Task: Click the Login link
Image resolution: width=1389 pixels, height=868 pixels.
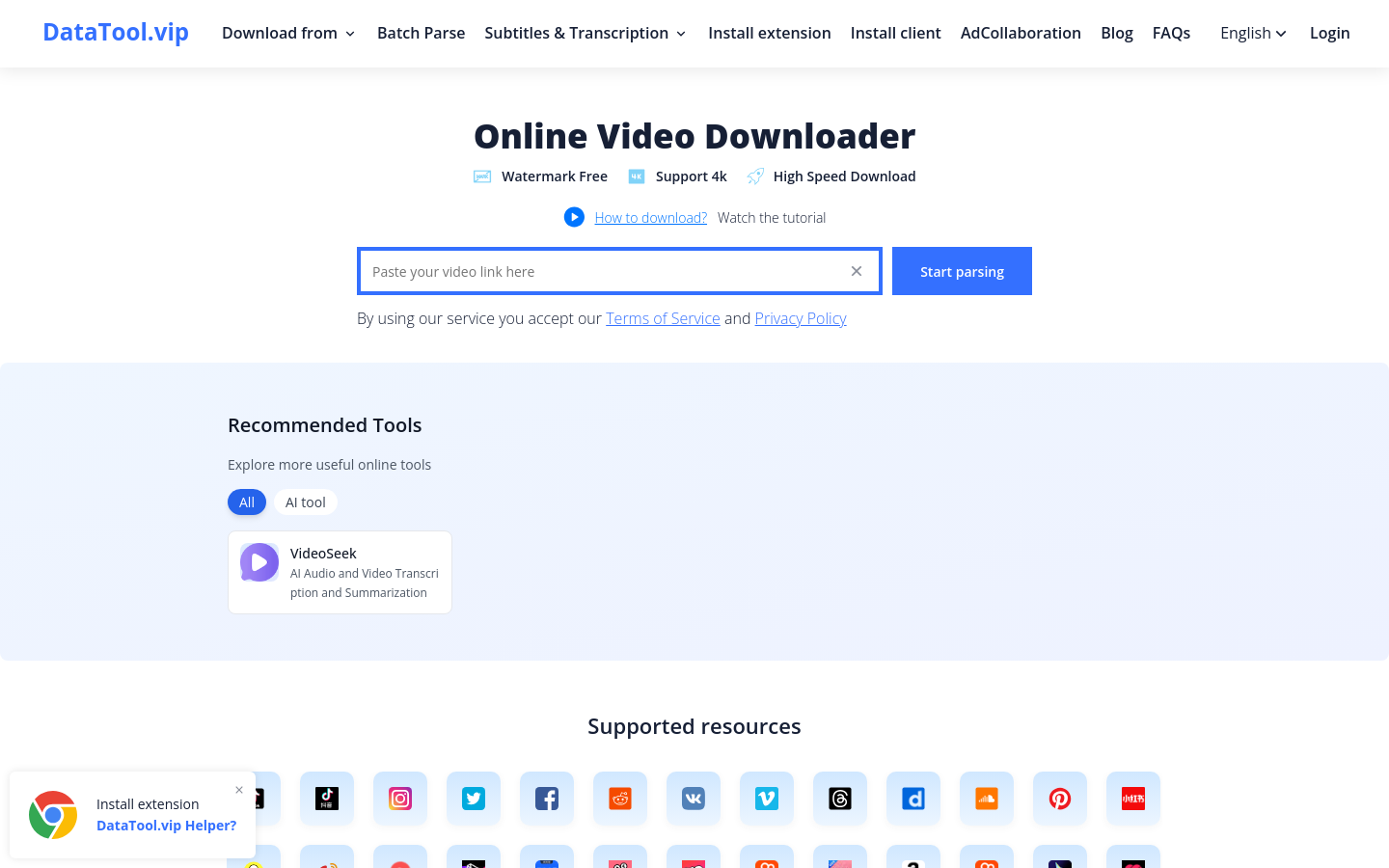Action: [1329, 33]
